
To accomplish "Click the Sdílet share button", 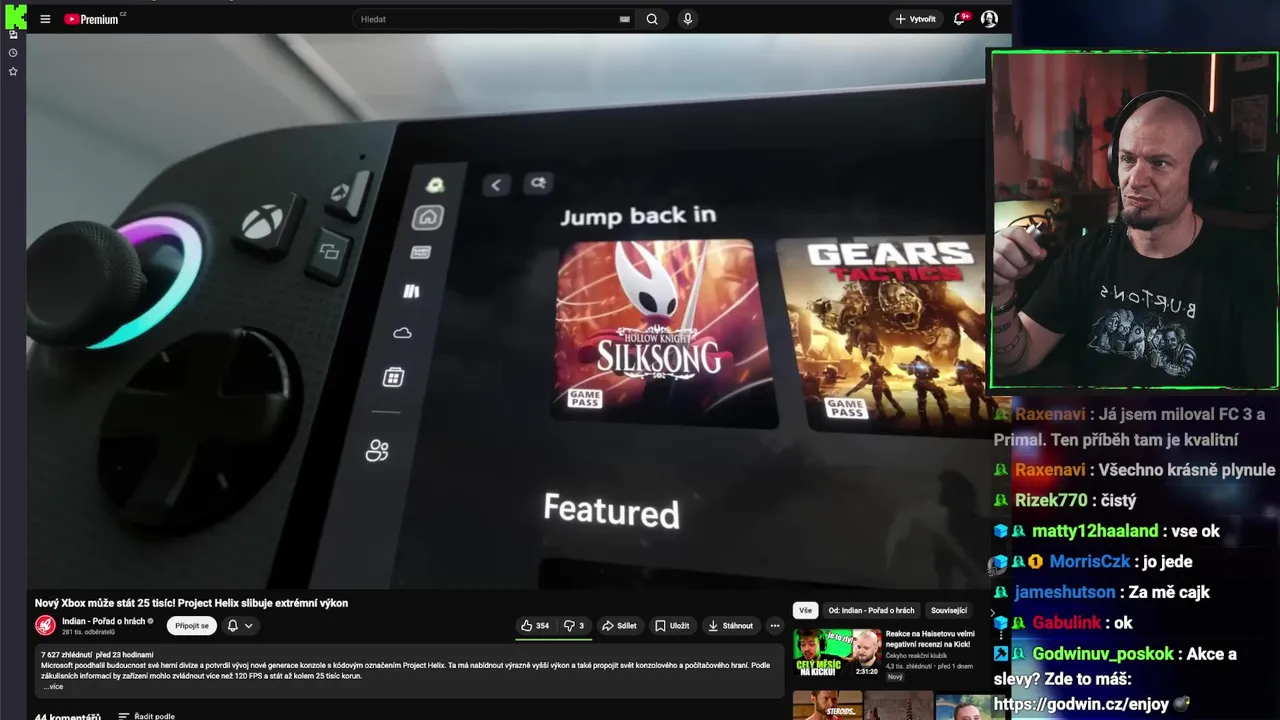I will click(x=619, y=626).
